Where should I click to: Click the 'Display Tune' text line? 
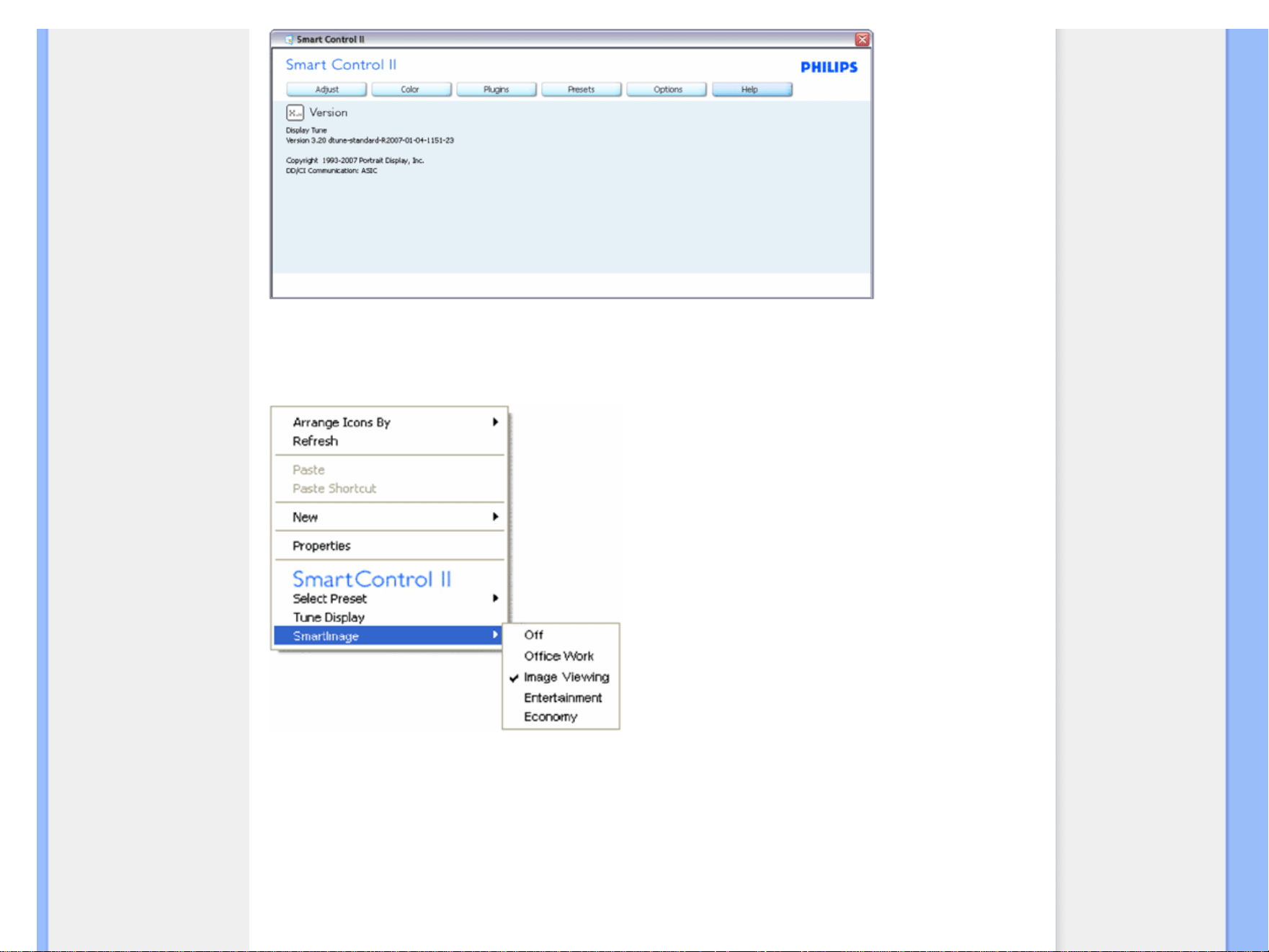[306, 130]
